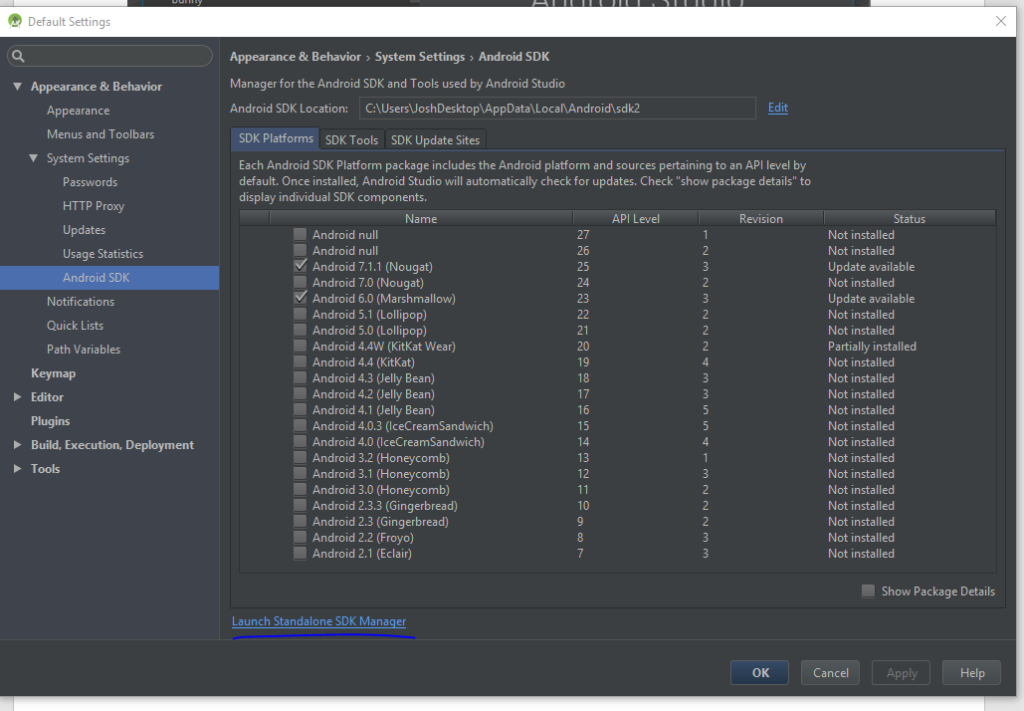Image resolution: width=1024 pixels, height=711 pixels.
Task: Select Quick Lists in the tree
Action: coord(75,325)
